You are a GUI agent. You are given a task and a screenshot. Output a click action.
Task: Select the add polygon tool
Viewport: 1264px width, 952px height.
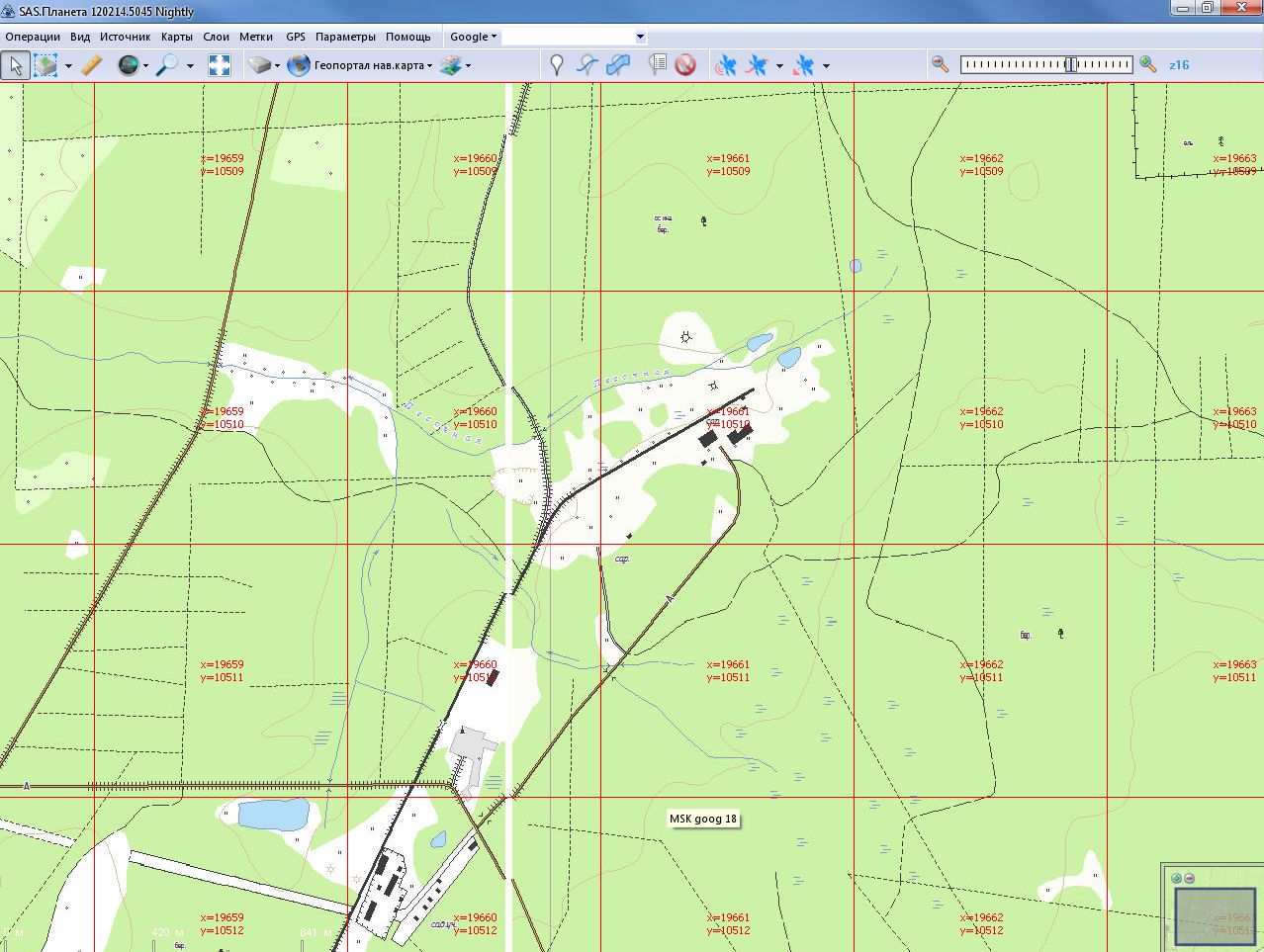(x=618, y=65)
